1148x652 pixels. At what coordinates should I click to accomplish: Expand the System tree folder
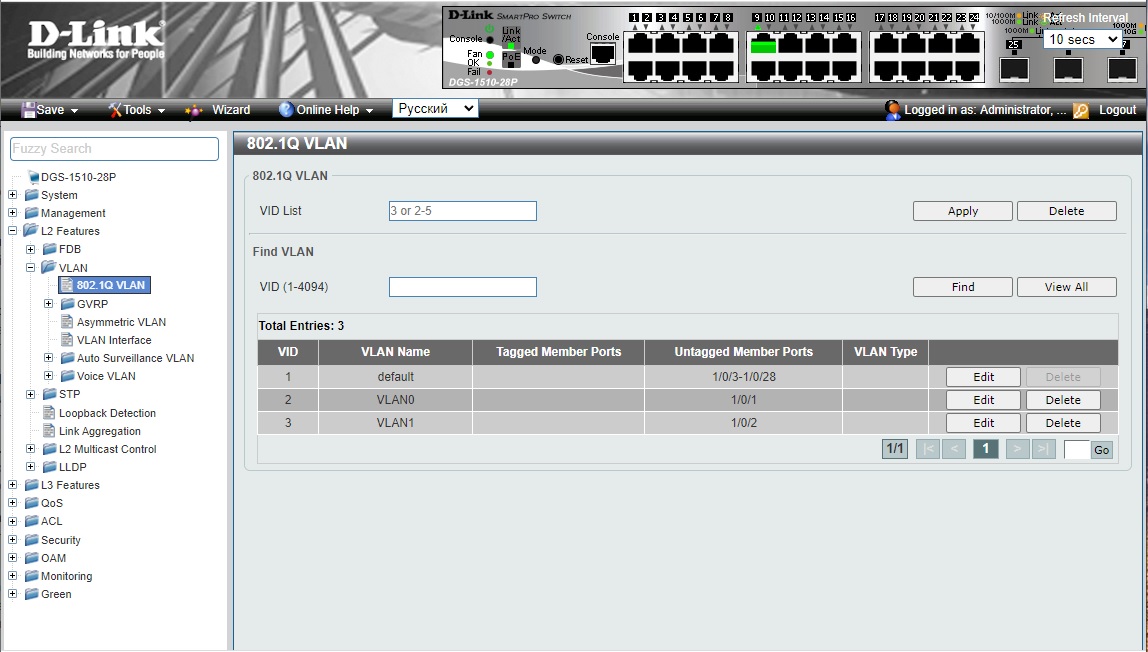click(x=13, y=195)
